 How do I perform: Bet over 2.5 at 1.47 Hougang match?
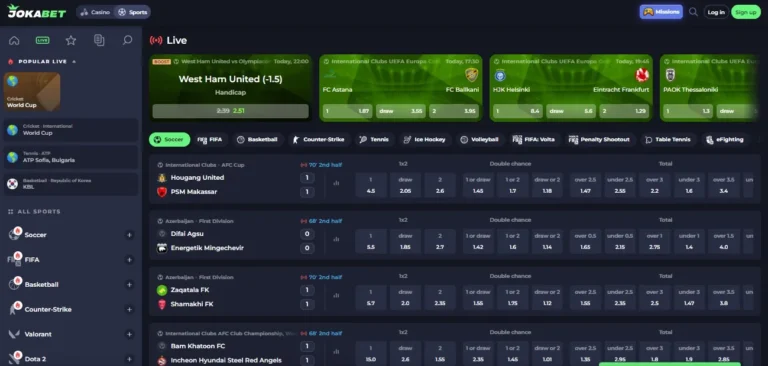pyautogui.click(x=585, y=185)
